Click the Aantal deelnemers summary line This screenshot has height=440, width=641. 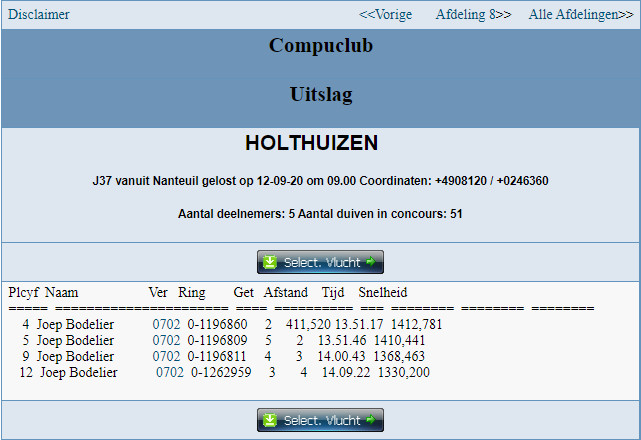tap(320, 214)
